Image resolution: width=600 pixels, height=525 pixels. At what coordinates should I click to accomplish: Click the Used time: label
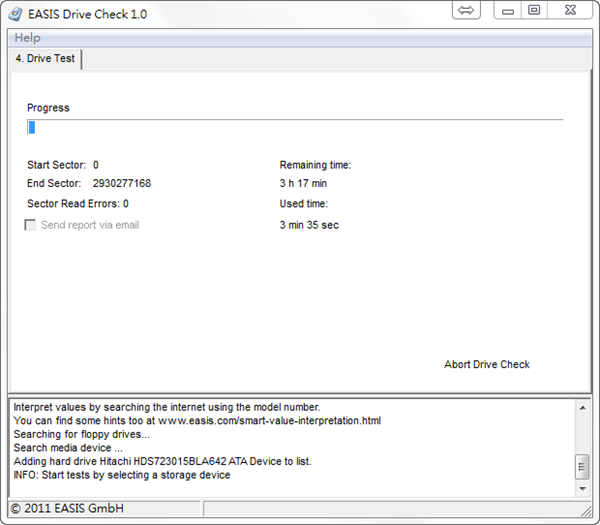tap(303, 204)
